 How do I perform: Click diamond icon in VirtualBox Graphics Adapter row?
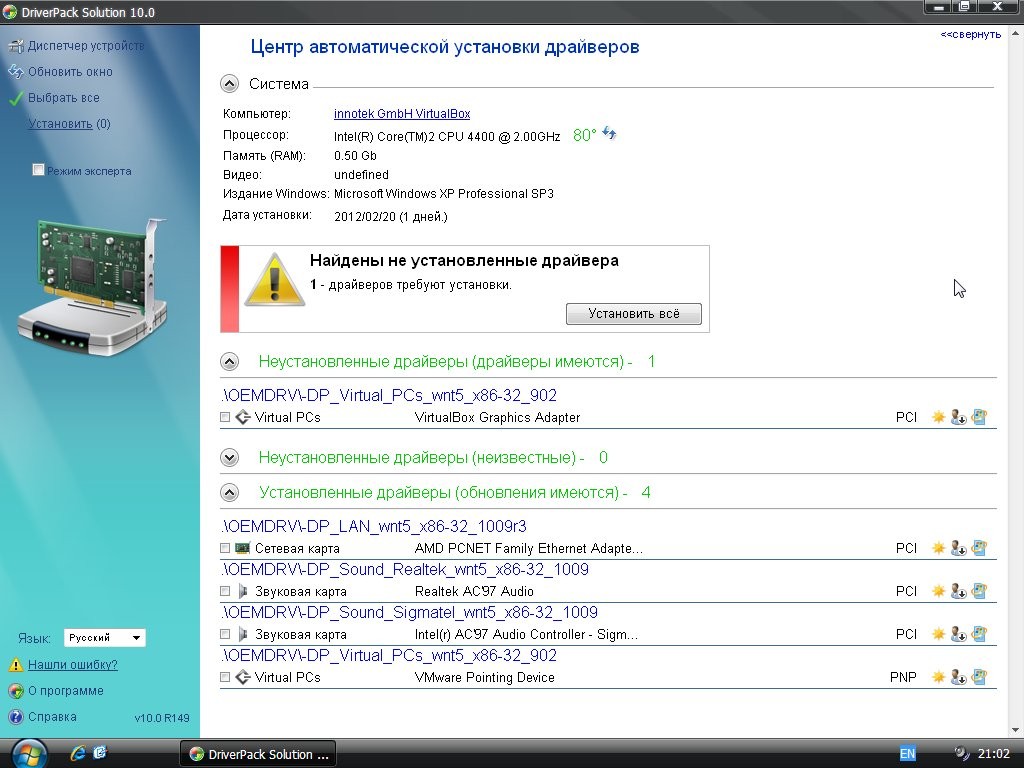(x=243, y=417)
